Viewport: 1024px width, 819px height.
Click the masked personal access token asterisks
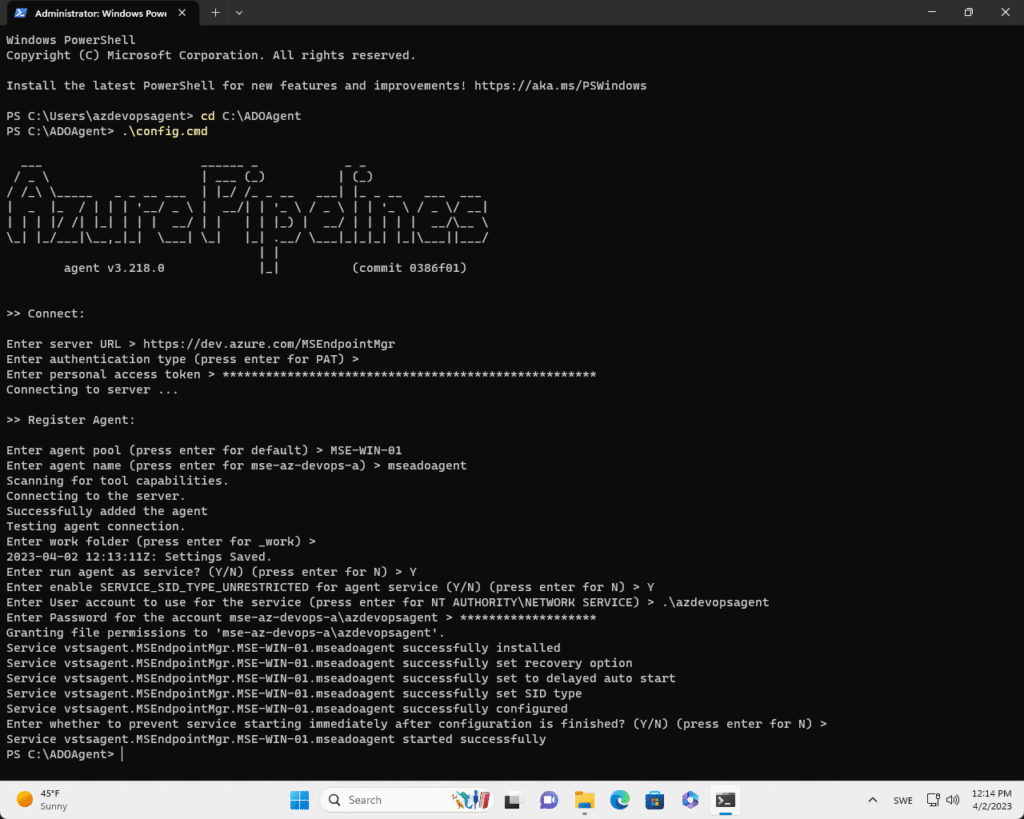point(409,374)
